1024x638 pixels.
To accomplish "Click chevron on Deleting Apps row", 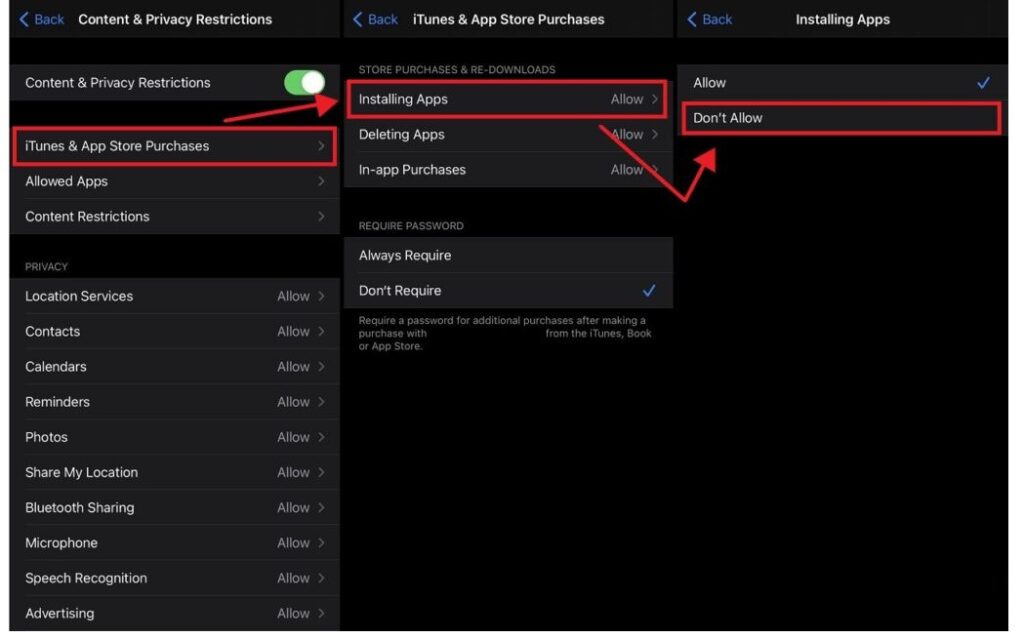I will point(654,135).
